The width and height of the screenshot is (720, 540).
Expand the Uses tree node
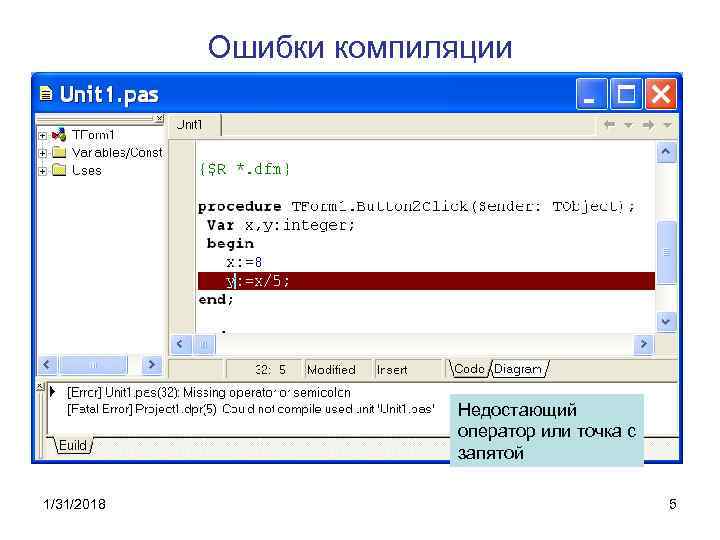(43, 171)
